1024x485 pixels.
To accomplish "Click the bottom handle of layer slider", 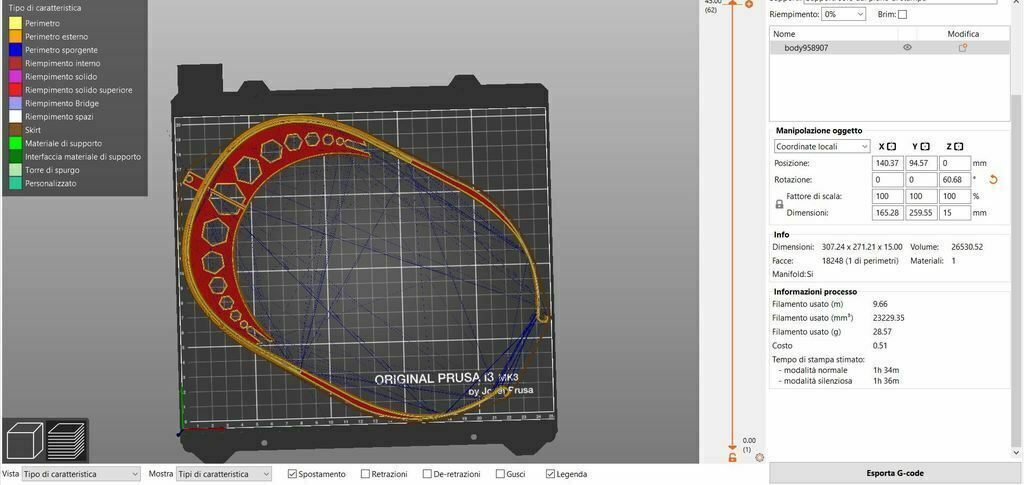I will coord(733,445).
